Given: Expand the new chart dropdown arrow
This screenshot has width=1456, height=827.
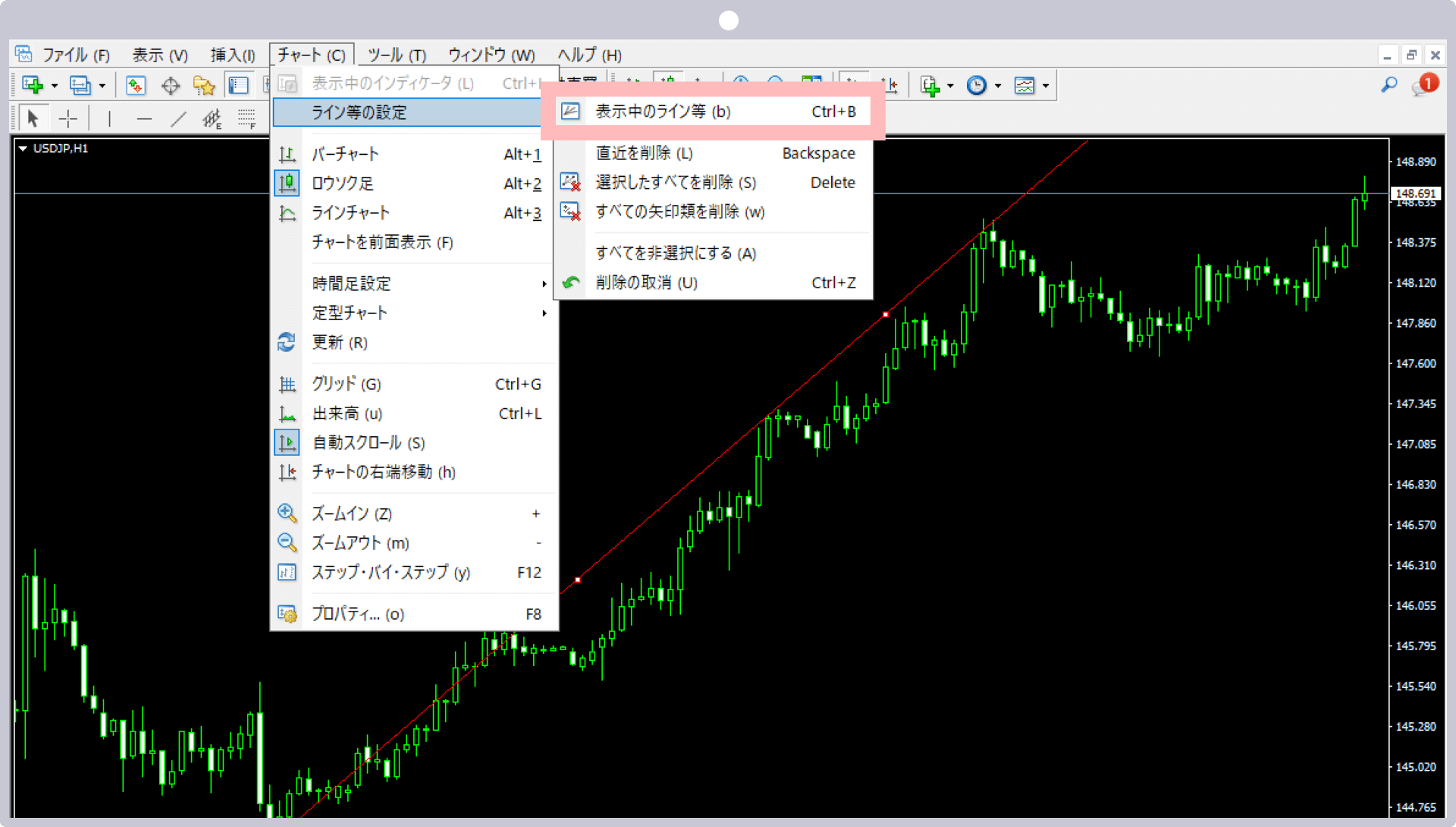Looking at the screenshot, I should tap(54, 86).
